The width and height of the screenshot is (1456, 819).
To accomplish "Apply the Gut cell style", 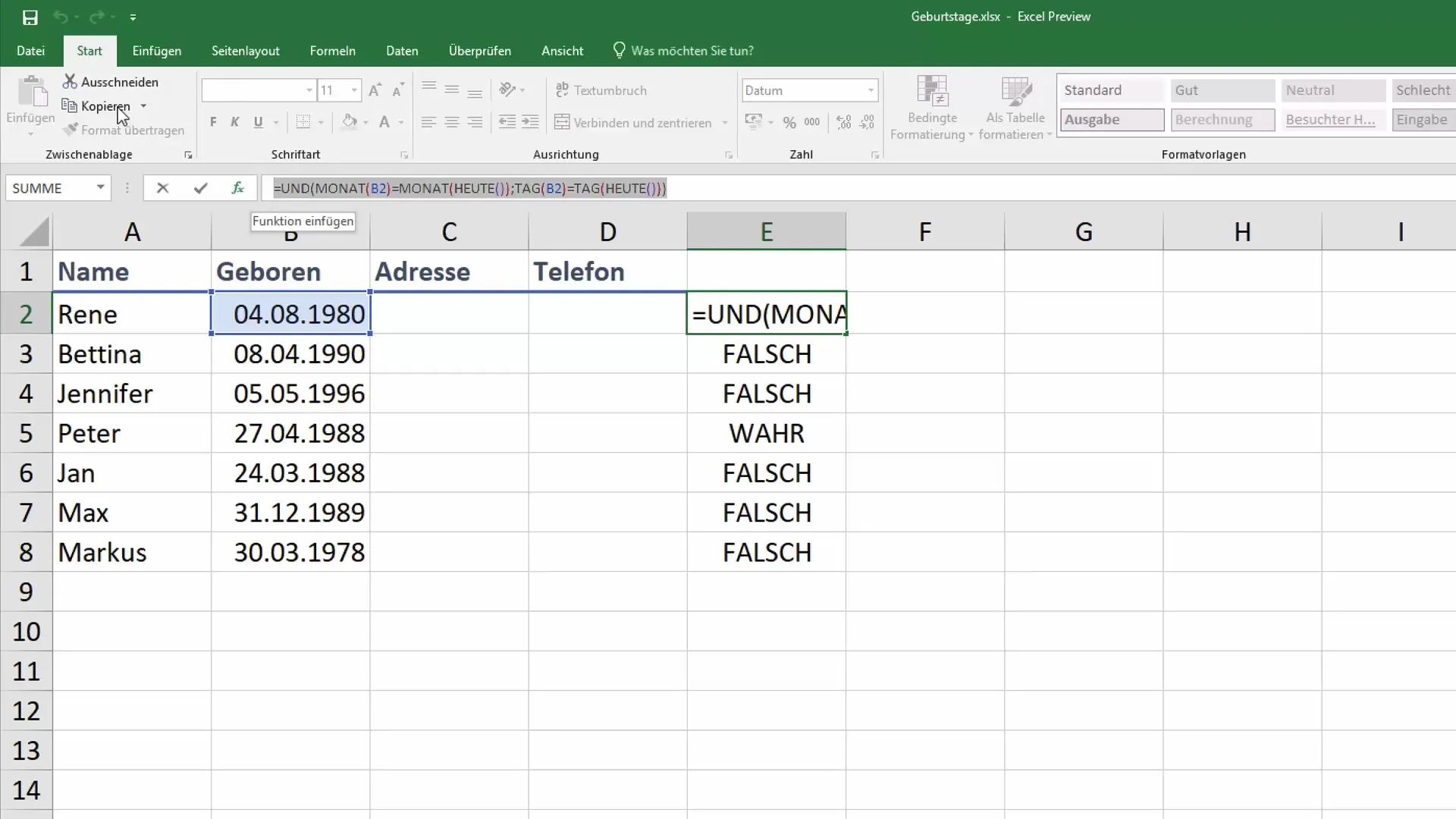I will pyautogui.click(x=1222, y=90).
